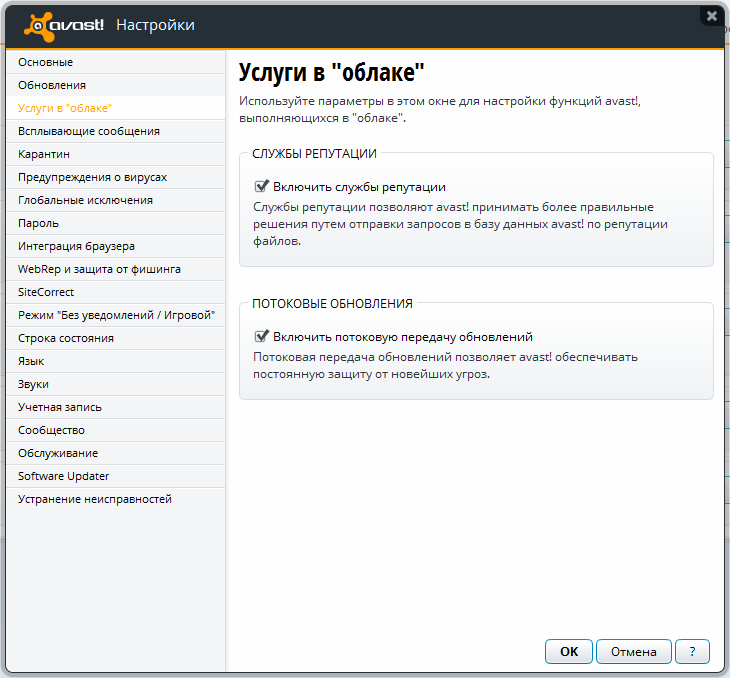Click description starting with Службы репутации позволяют
The height and width of the screenshot is (678, 730).
click(460, 224)
